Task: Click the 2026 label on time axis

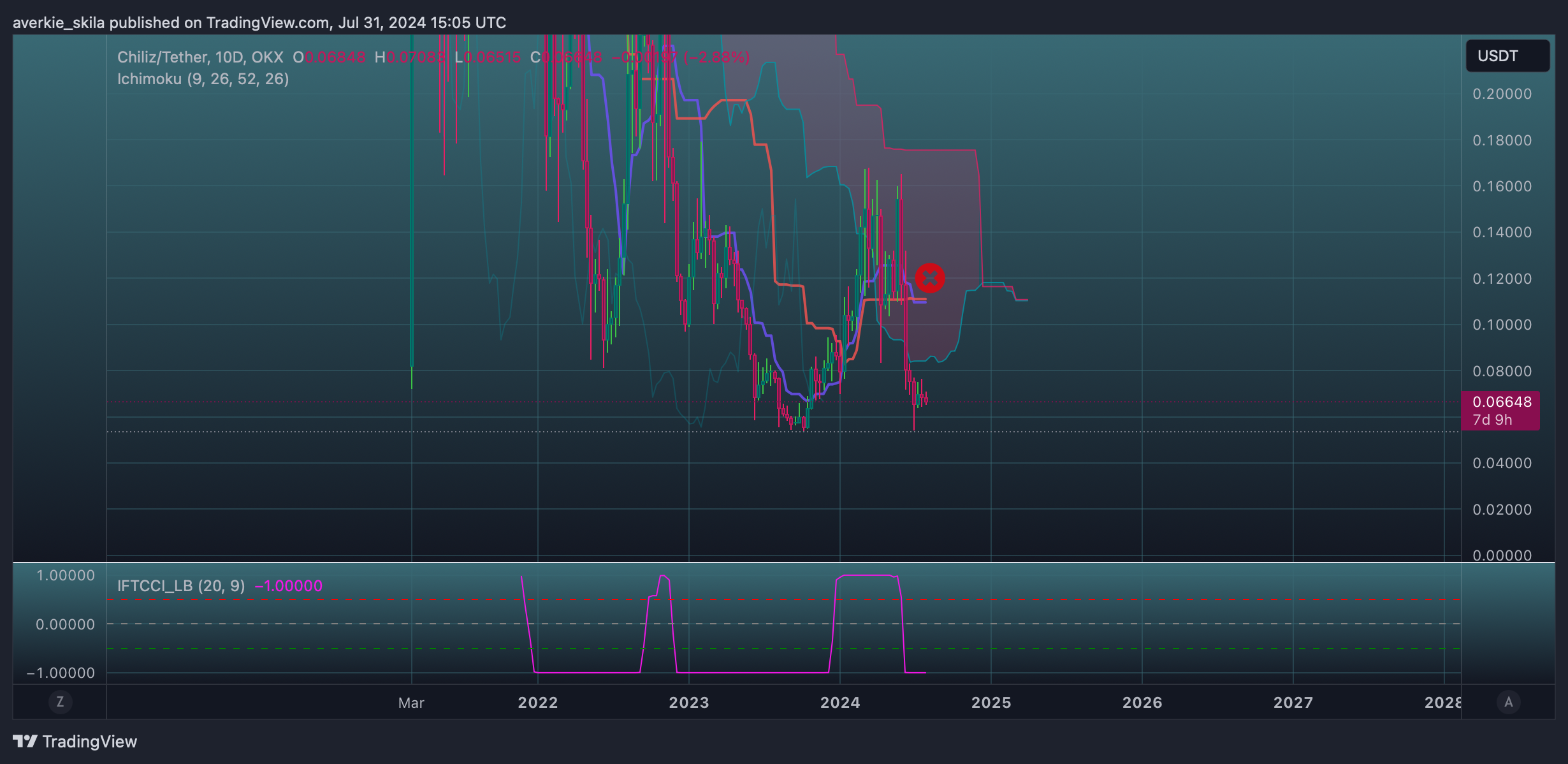Action: (1142, 703)
